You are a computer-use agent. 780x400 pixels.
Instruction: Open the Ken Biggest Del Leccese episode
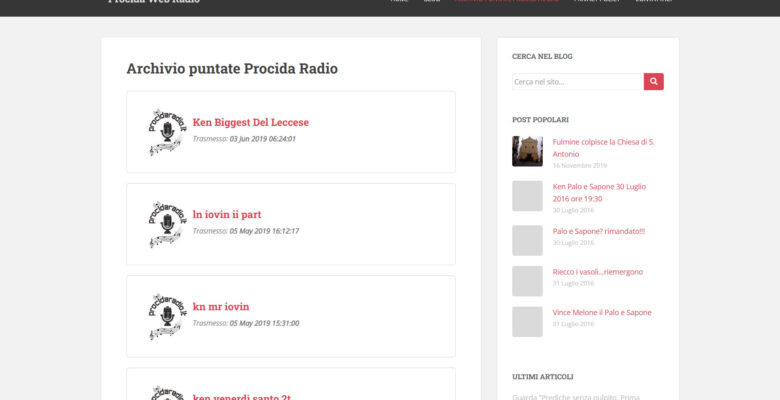[250, 123]
